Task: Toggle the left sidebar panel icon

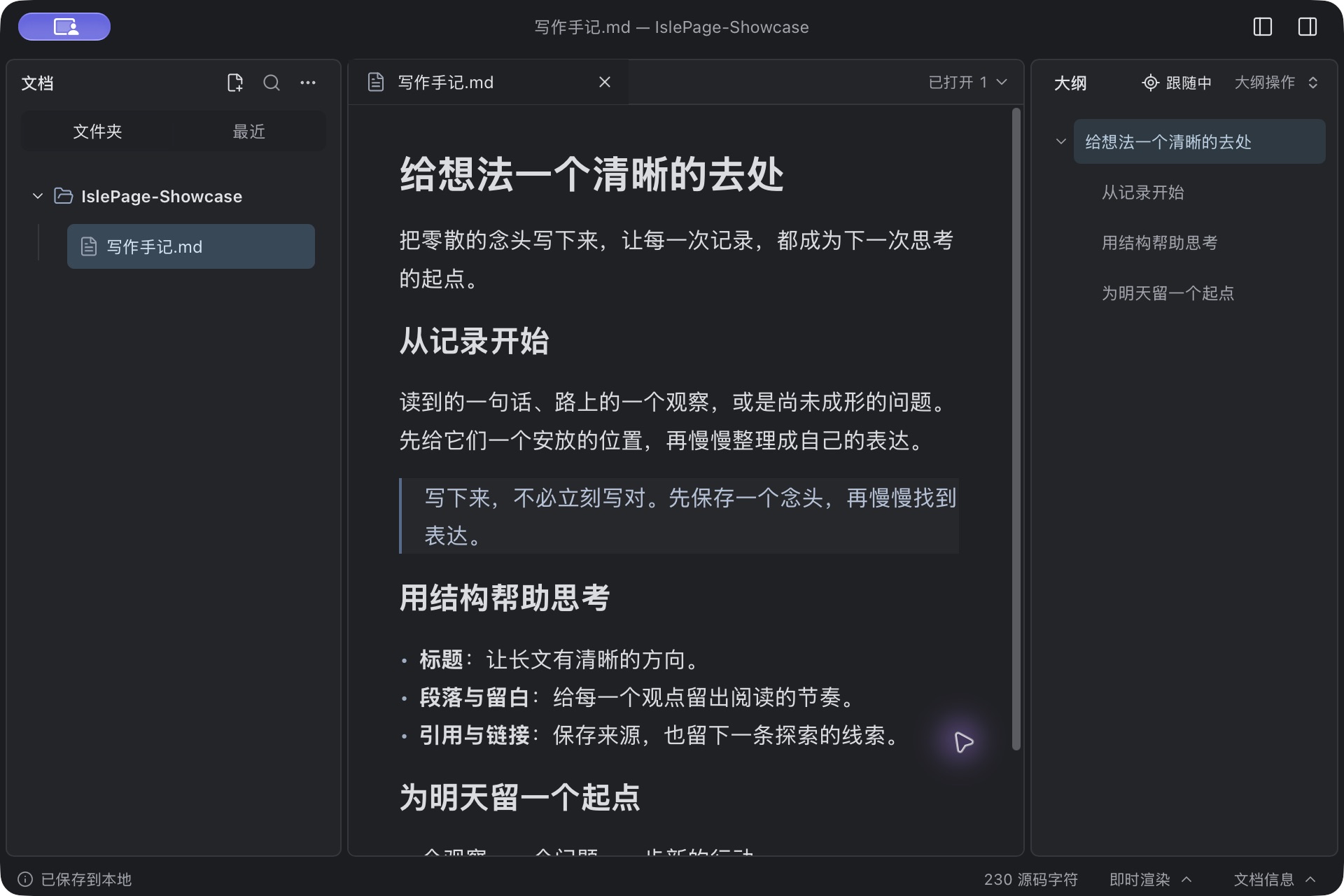Action: 1262,27
